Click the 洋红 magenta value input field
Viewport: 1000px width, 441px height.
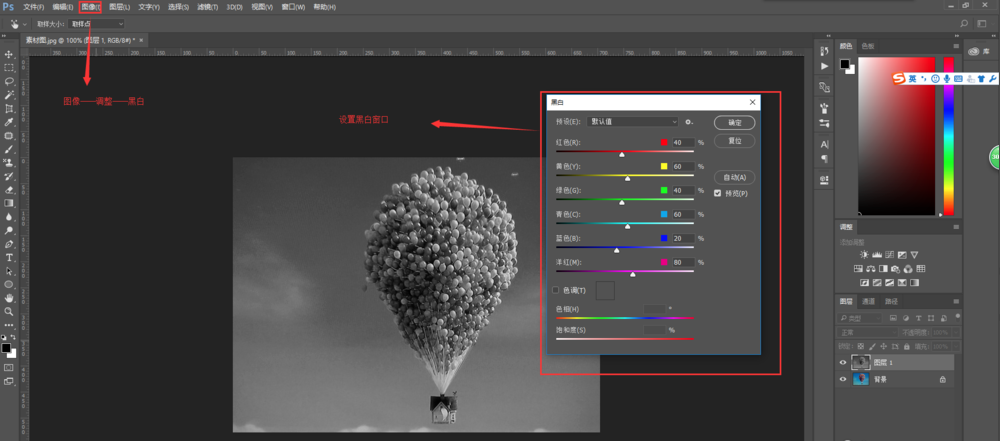point(682,263)
